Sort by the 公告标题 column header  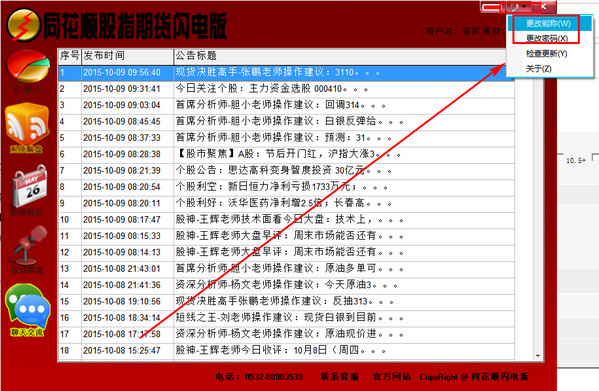[x=340, y=56]
